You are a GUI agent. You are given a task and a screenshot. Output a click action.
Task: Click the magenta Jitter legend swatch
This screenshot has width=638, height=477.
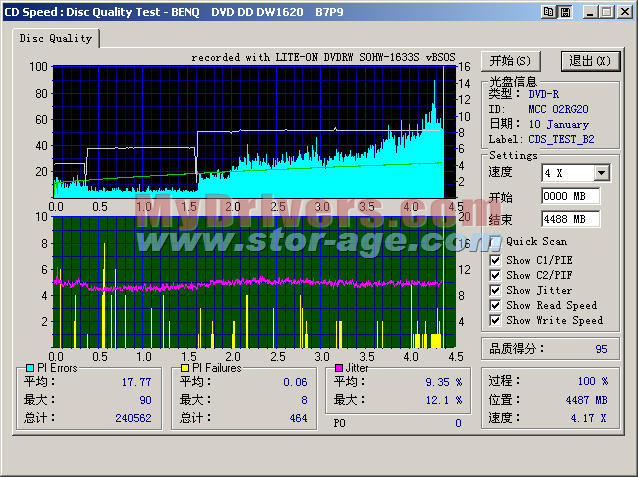pyautogui.click(x=338, y=368)
